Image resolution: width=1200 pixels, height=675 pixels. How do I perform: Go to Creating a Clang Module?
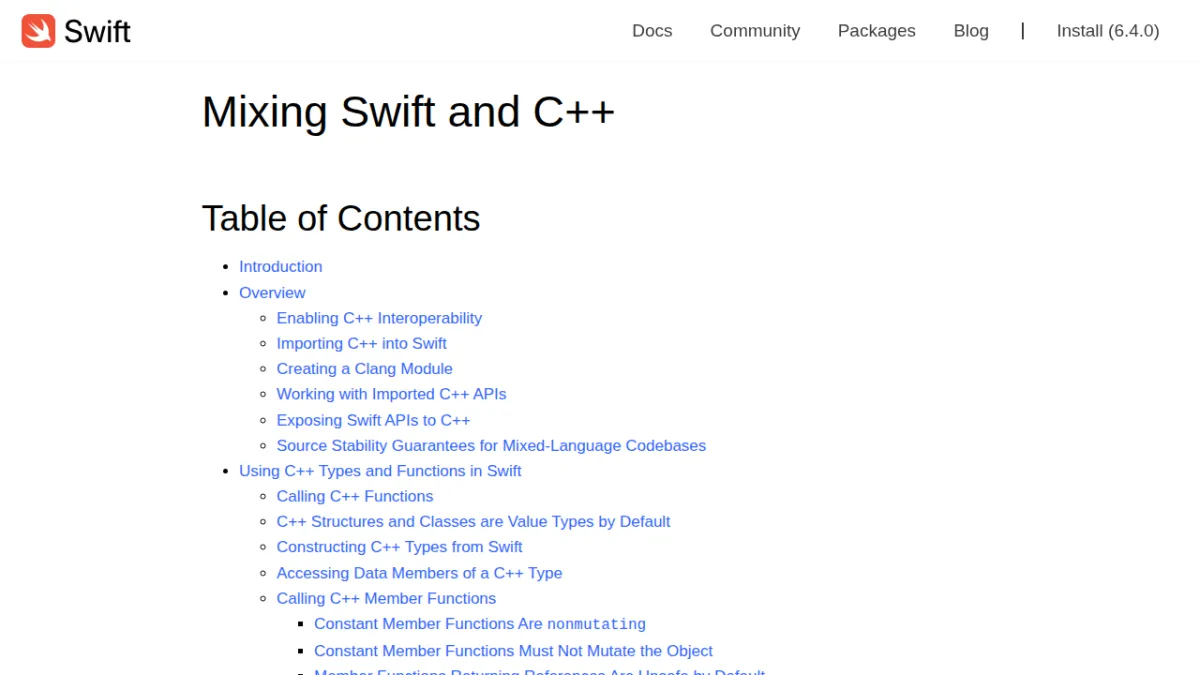coord(364,369)
